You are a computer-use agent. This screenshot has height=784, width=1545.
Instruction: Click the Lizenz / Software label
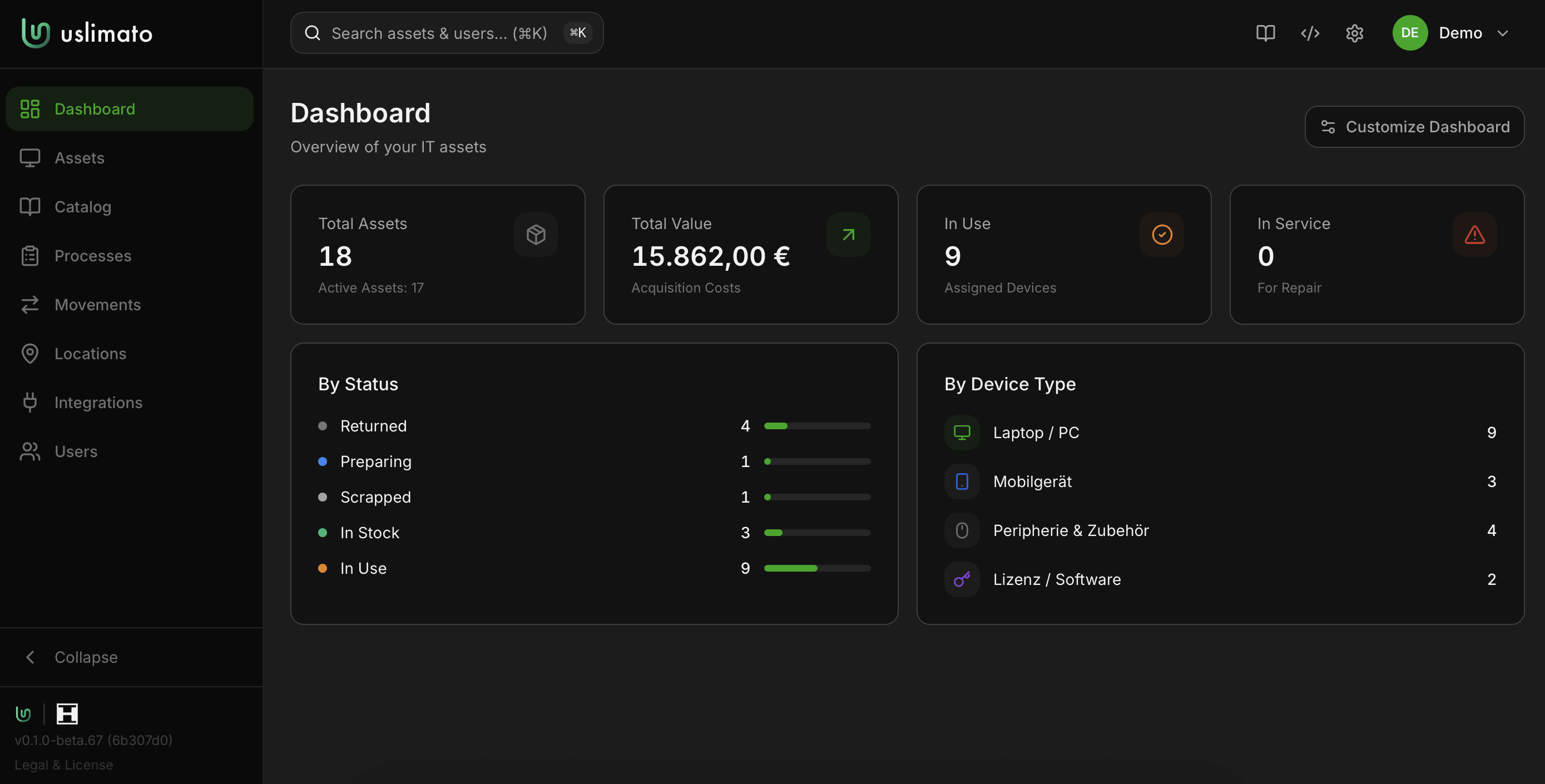click(x=1057, y=579)
